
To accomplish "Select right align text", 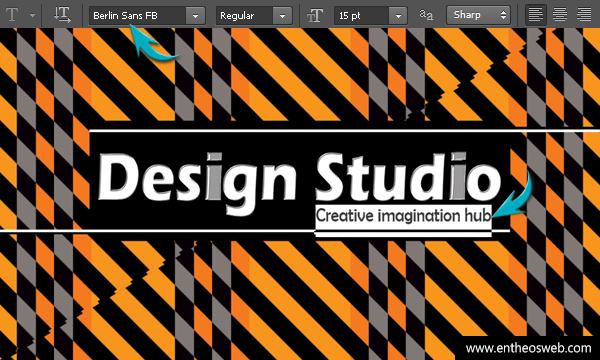I will (584, 15).
